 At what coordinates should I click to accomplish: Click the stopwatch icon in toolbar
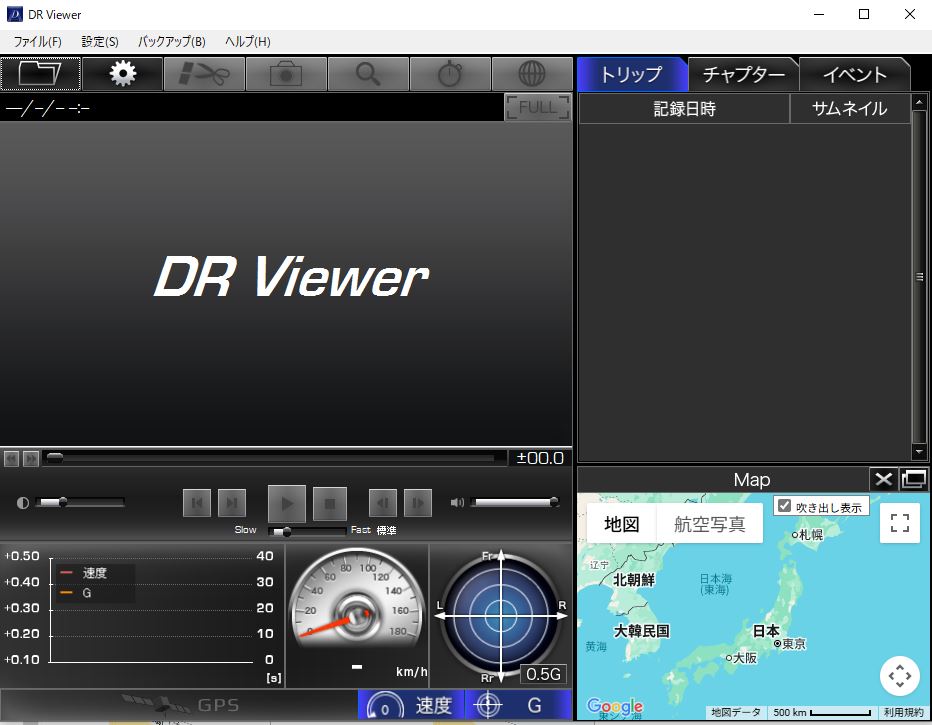pos(450,75)
